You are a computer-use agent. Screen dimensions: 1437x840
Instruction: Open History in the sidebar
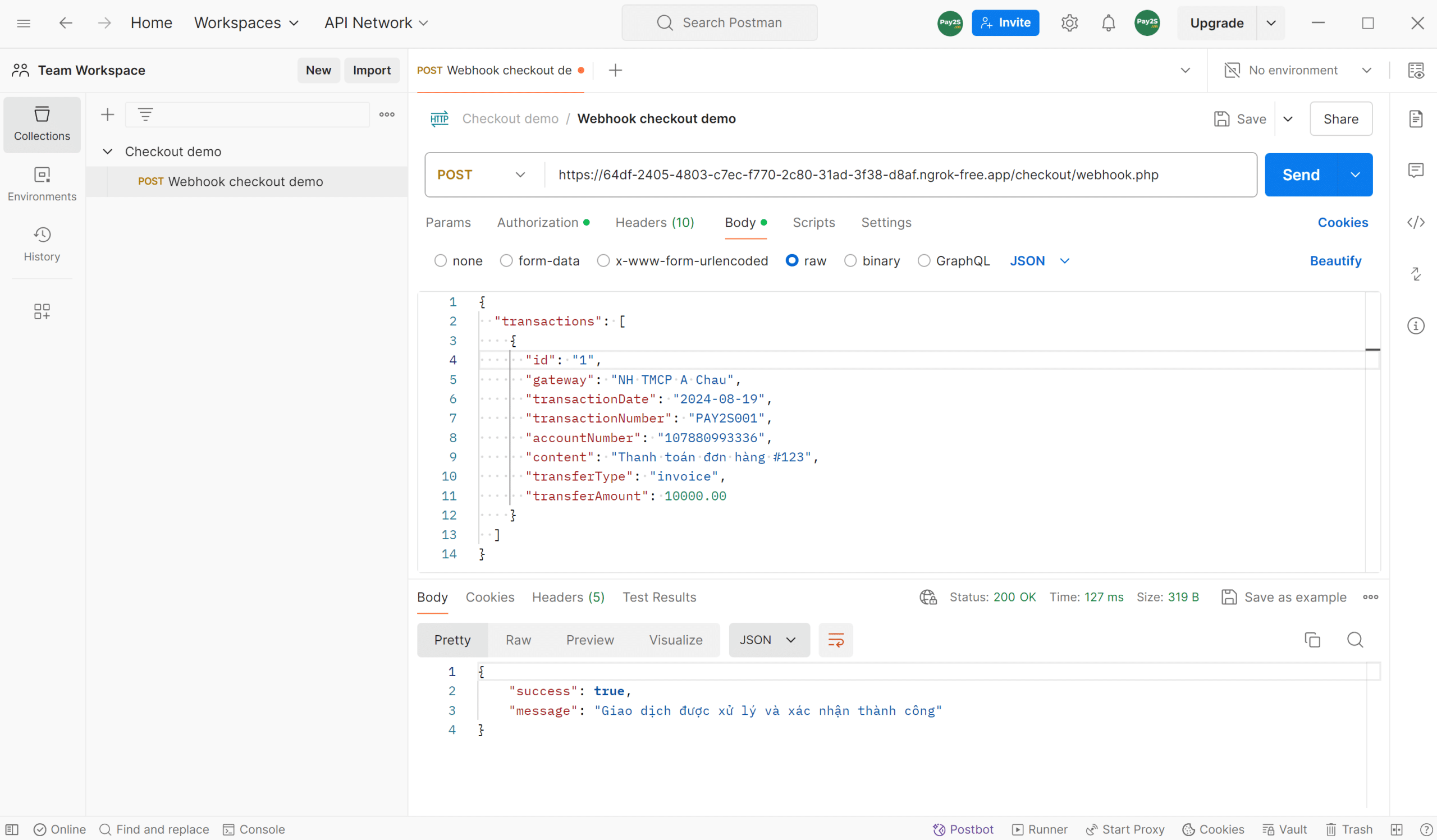[x=42, y=244]
